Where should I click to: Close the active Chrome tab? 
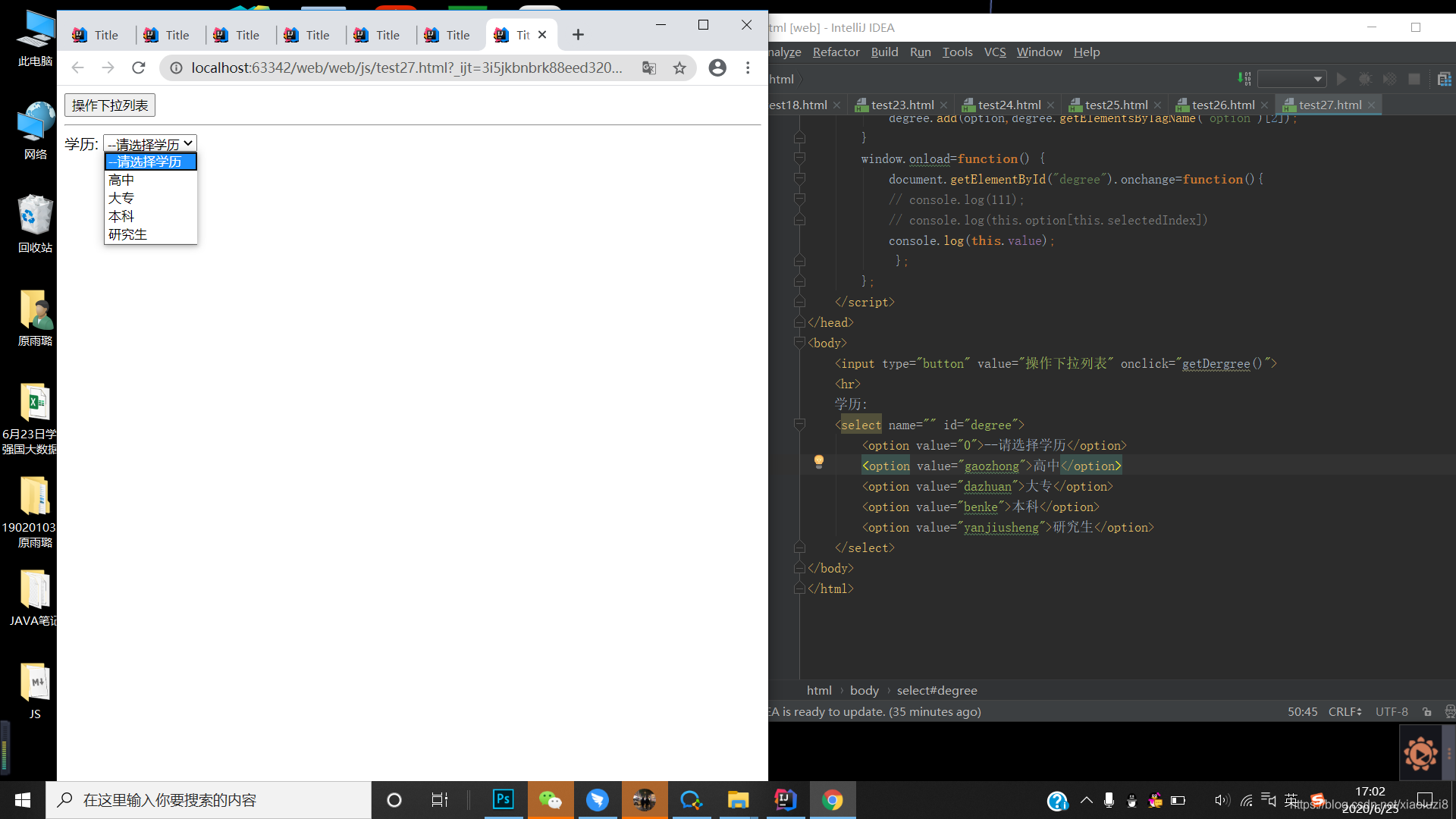542,35
